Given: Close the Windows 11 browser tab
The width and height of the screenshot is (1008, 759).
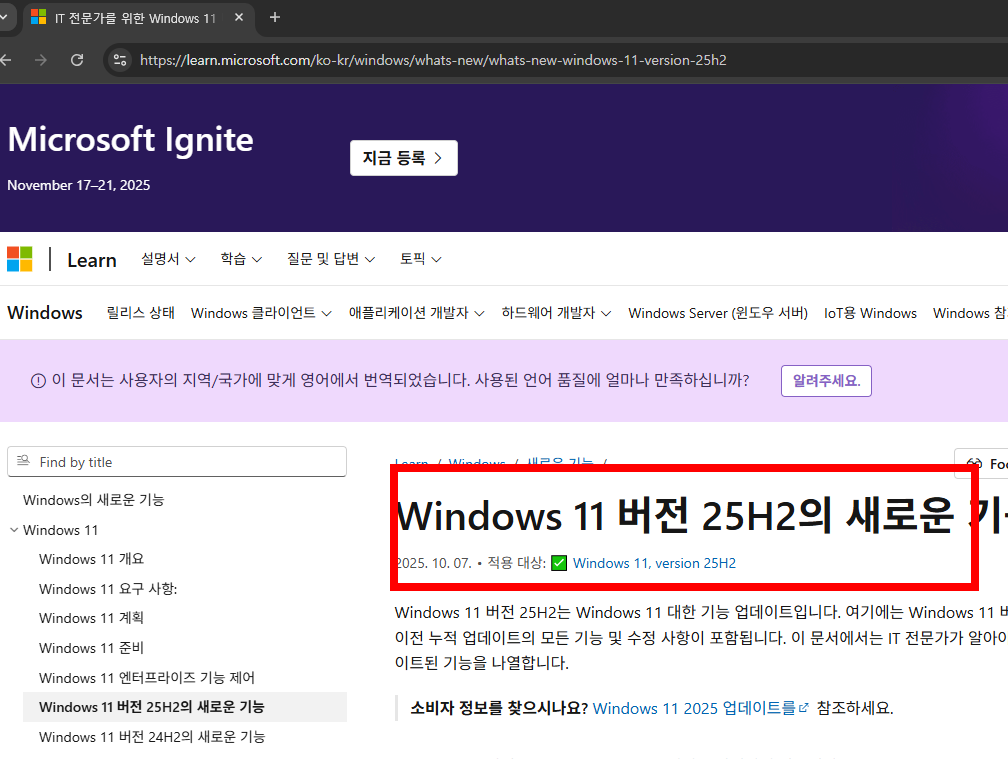Looking at the screenshot, I should tap(238, 17).
